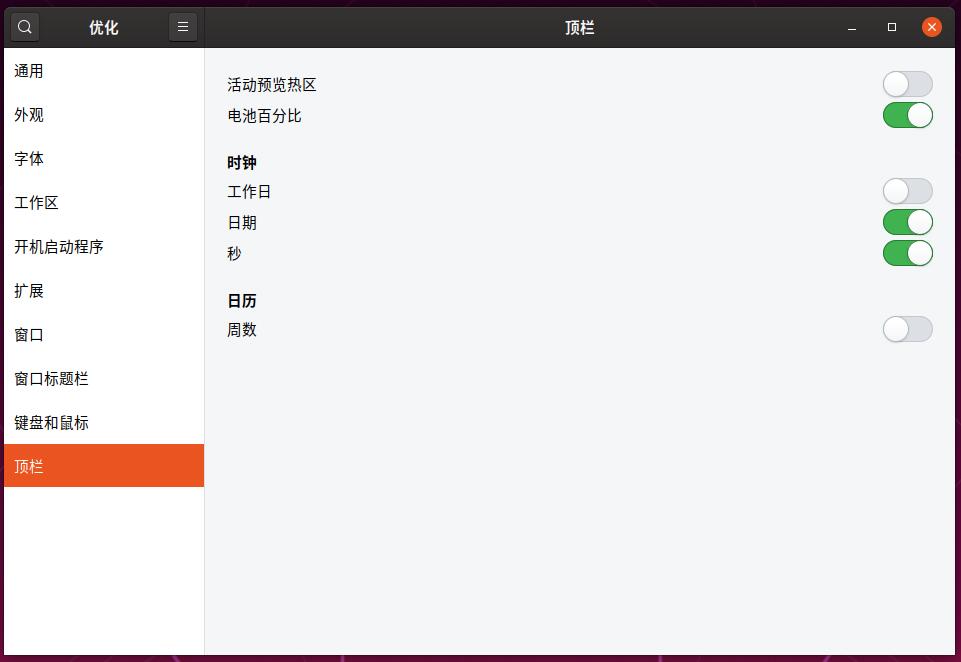Open the hamburger menu beside 优化
Image resolution: width=961 pixels, height=662 pixels.
183,27
